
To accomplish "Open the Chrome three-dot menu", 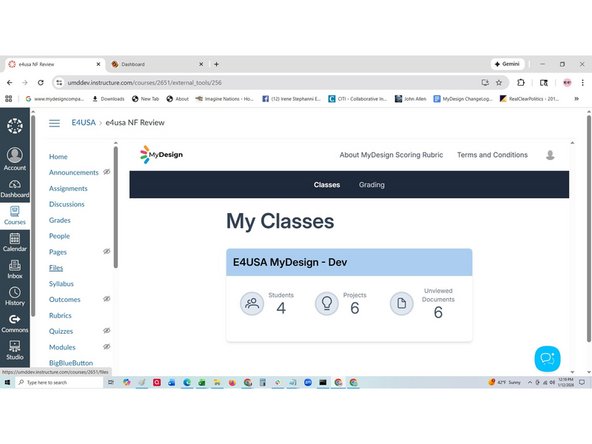I will click(x=583, y=83).
